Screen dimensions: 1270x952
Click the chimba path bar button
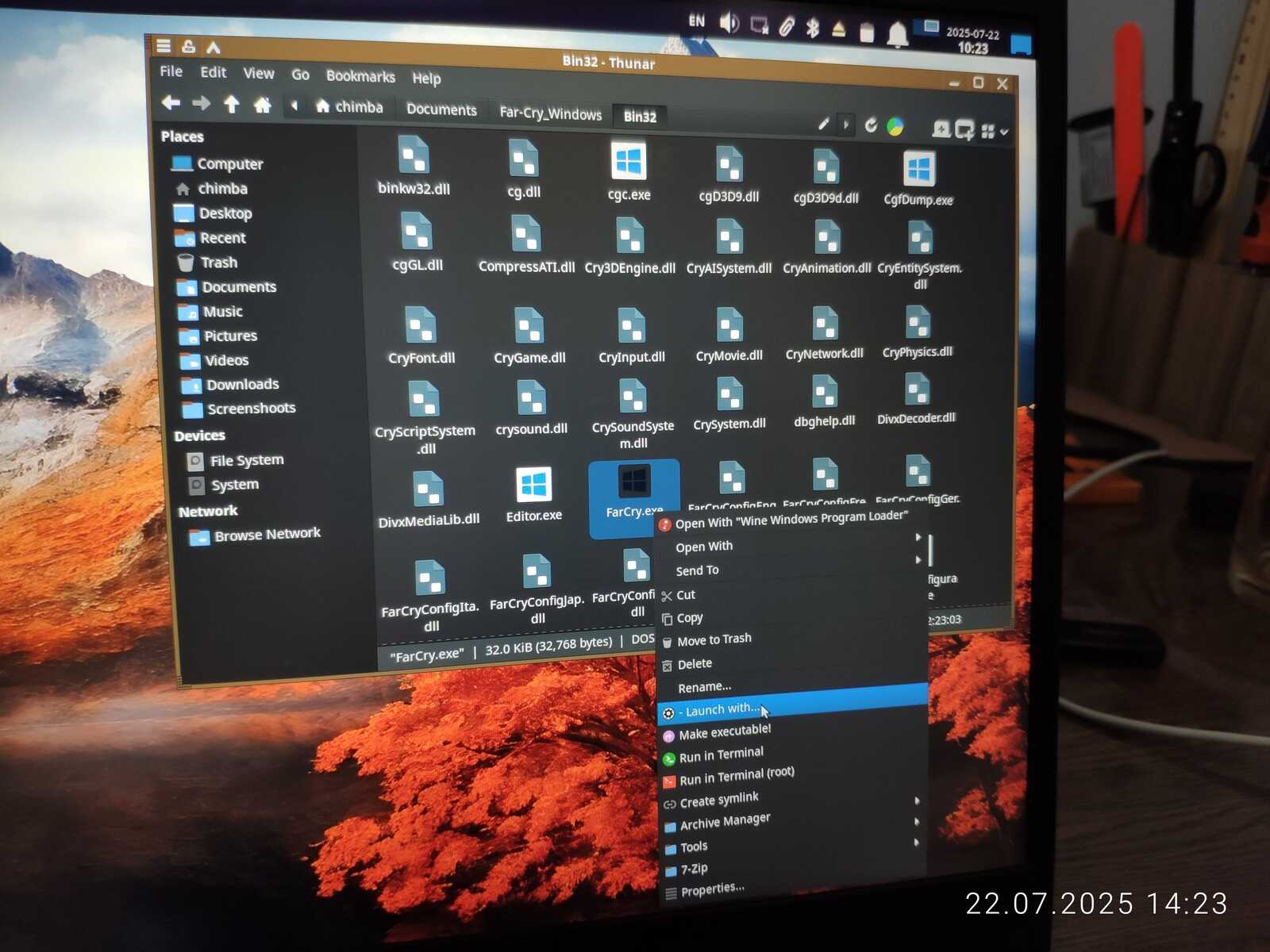(350, 107)
